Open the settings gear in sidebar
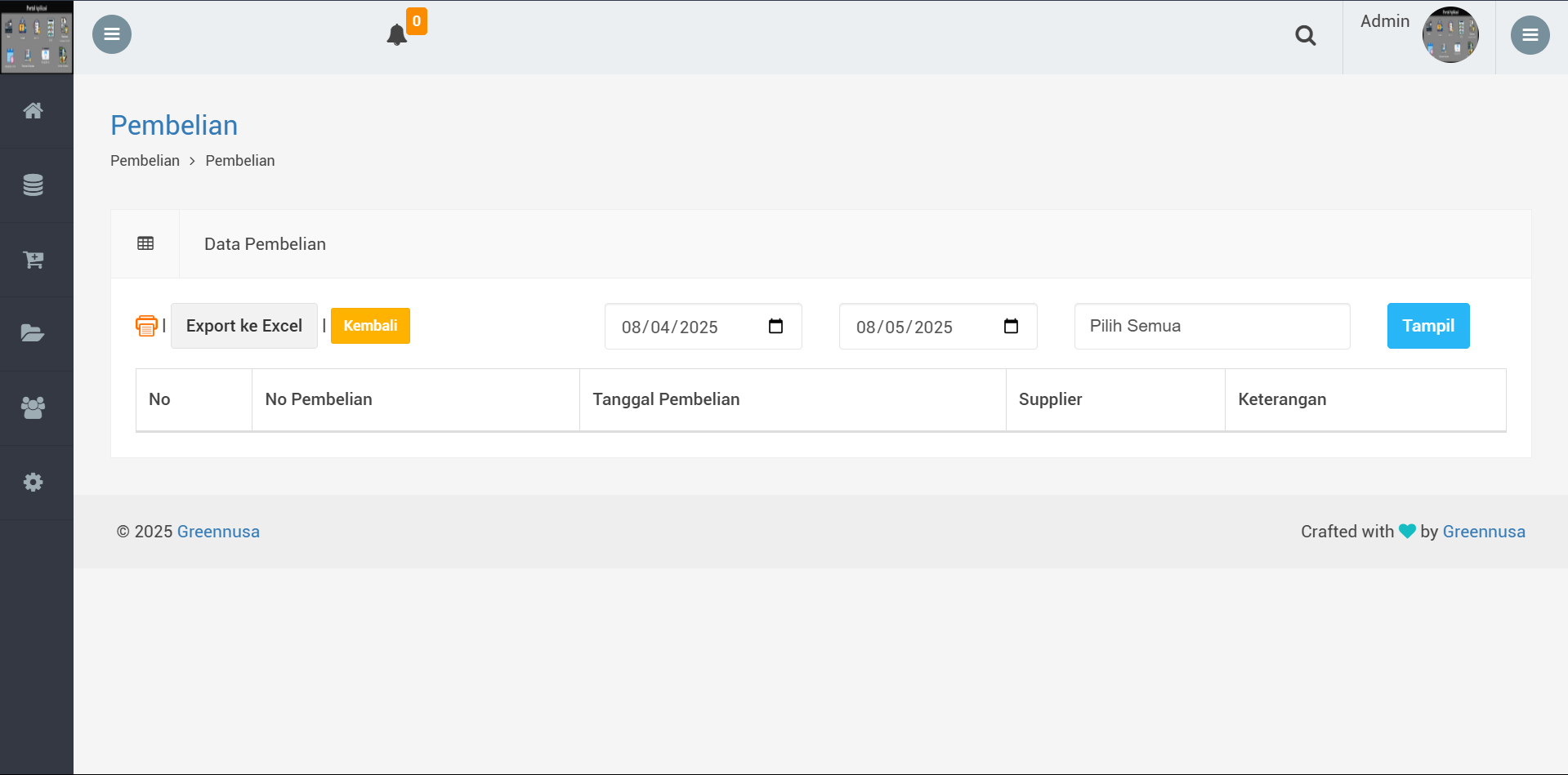The image size is (1568, 775). tap(34, 482)
